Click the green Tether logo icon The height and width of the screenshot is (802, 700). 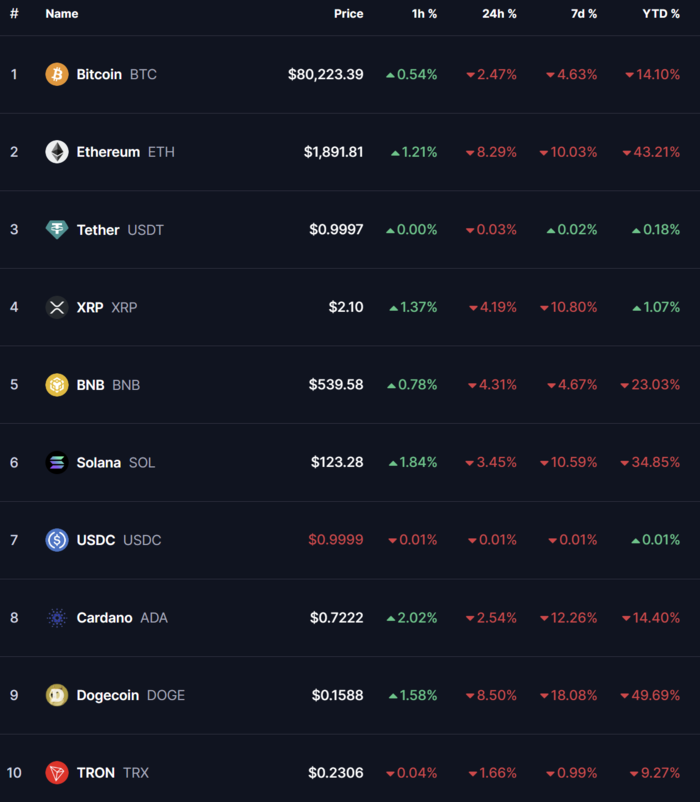pyautogui.click(x=57, y=230)
